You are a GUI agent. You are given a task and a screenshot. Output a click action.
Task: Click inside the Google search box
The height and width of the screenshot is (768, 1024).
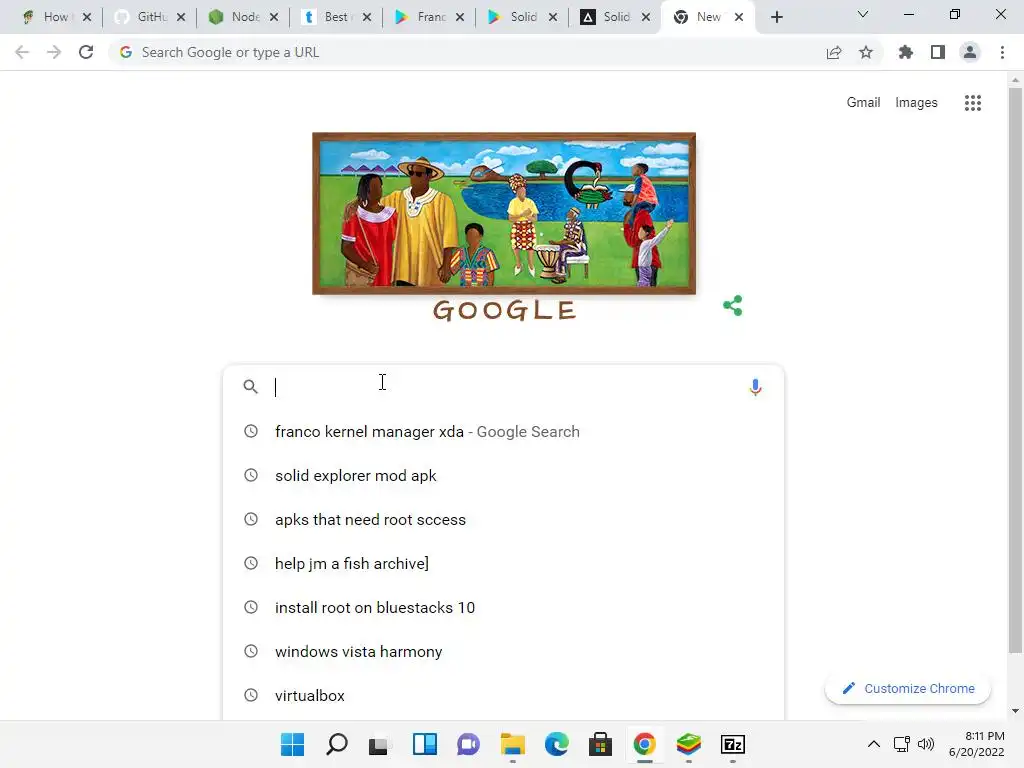[506, 387]
